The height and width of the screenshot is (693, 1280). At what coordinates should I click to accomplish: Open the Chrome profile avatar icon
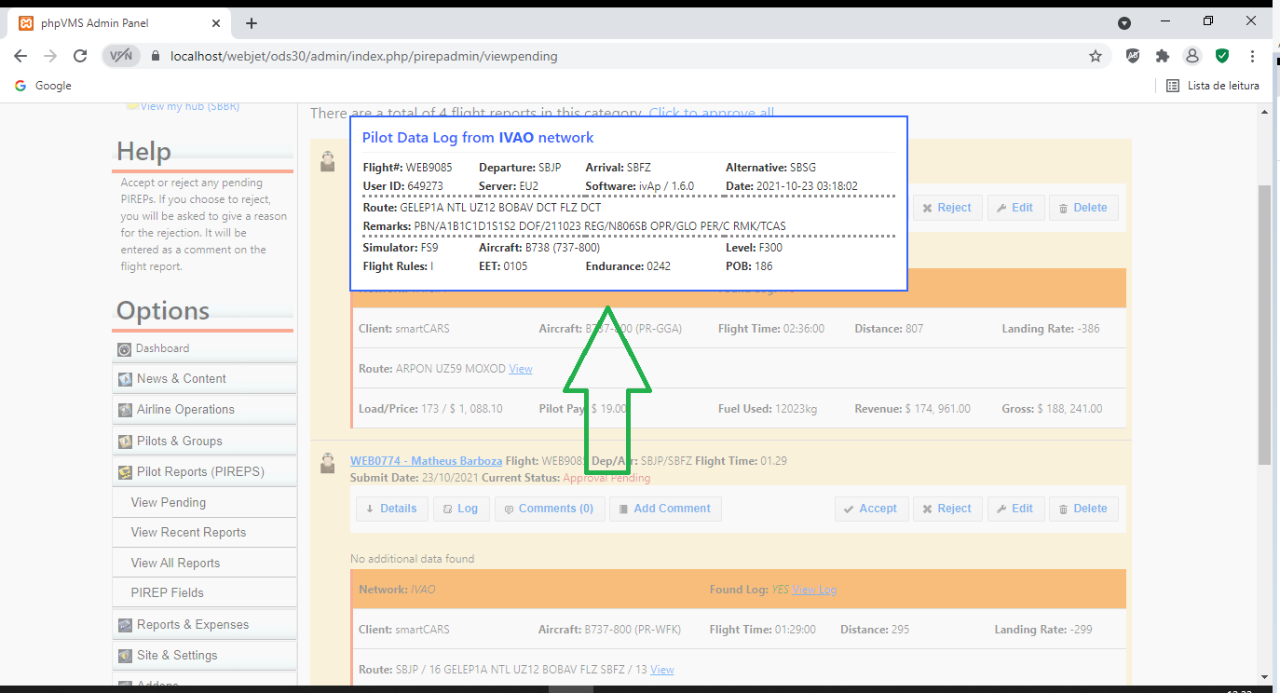click(1192, 56)
